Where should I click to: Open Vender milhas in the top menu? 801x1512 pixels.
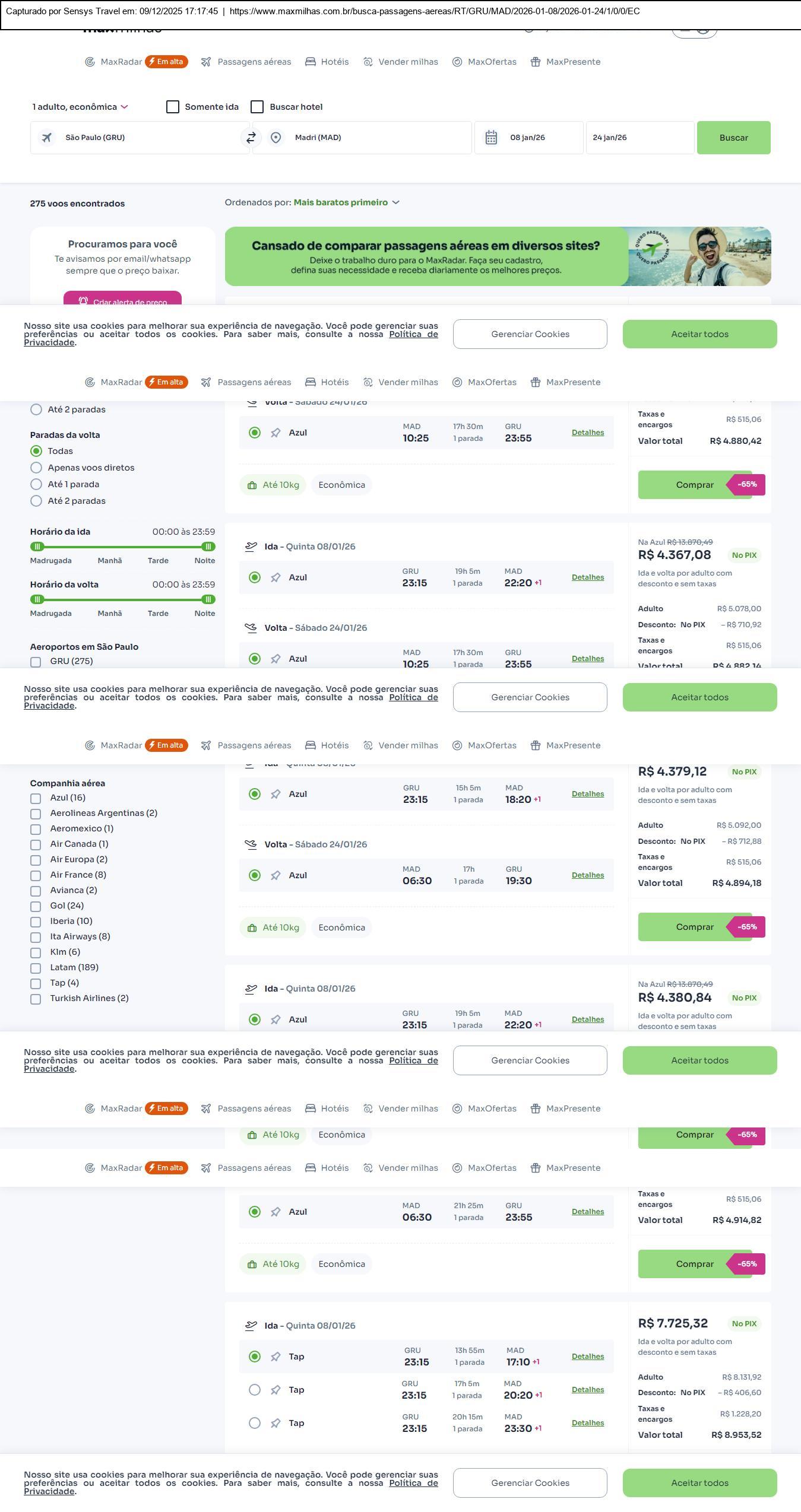[x=408, y=62]
